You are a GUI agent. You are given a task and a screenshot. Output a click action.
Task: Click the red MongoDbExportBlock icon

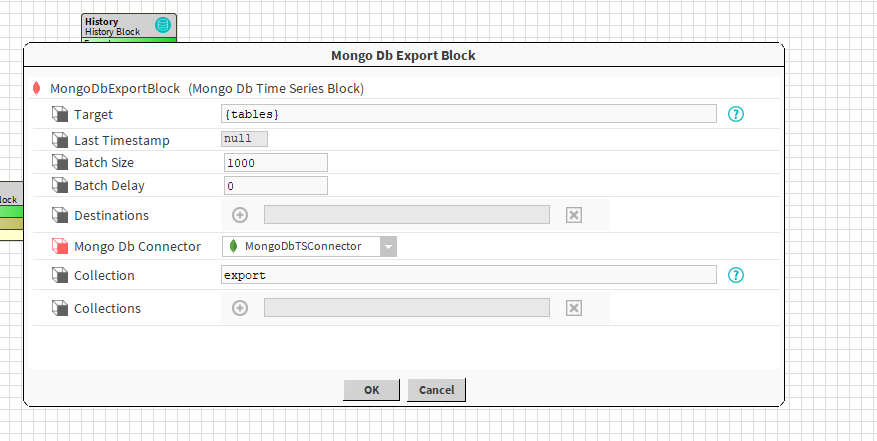point(37,89)
